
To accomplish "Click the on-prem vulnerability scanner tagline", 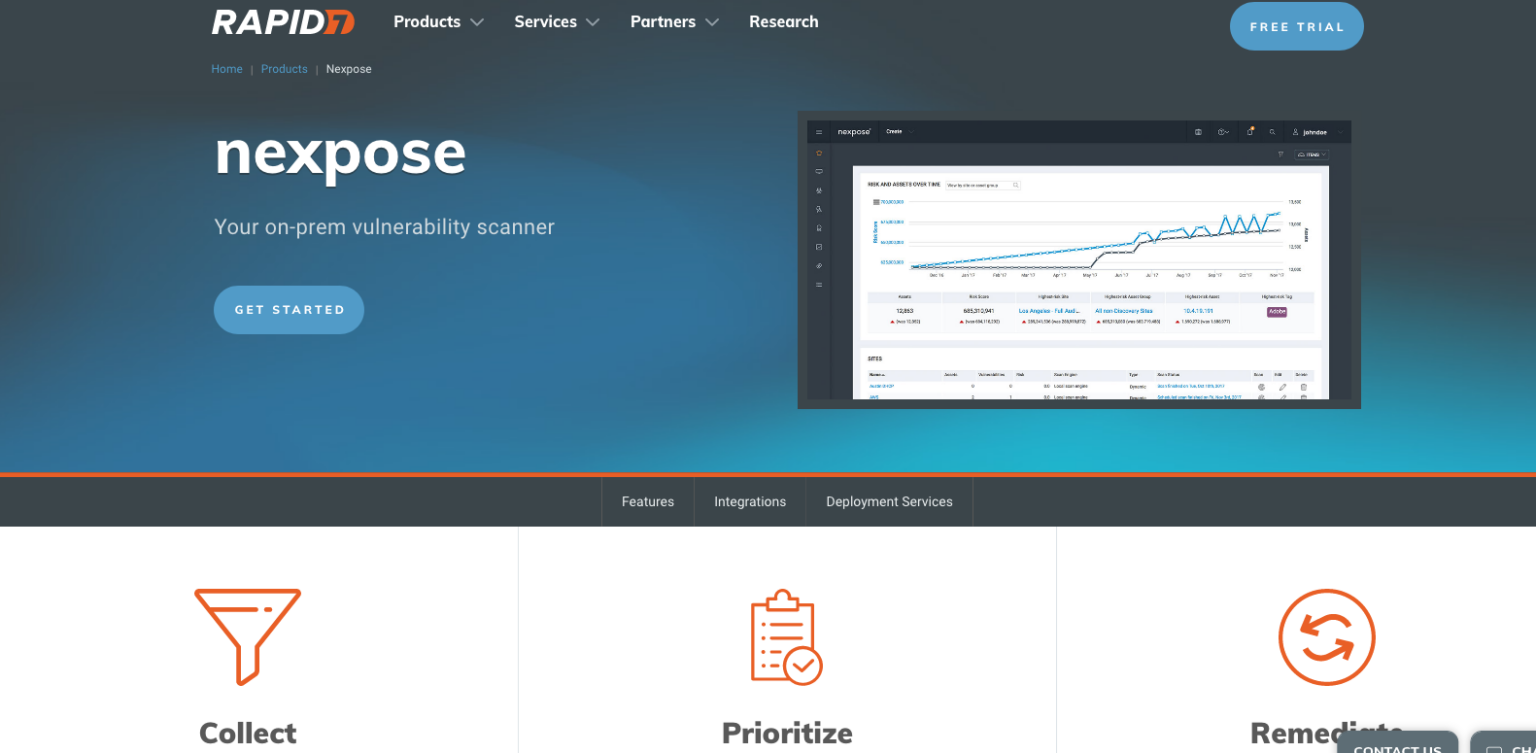I will click(x=384, y=227).
